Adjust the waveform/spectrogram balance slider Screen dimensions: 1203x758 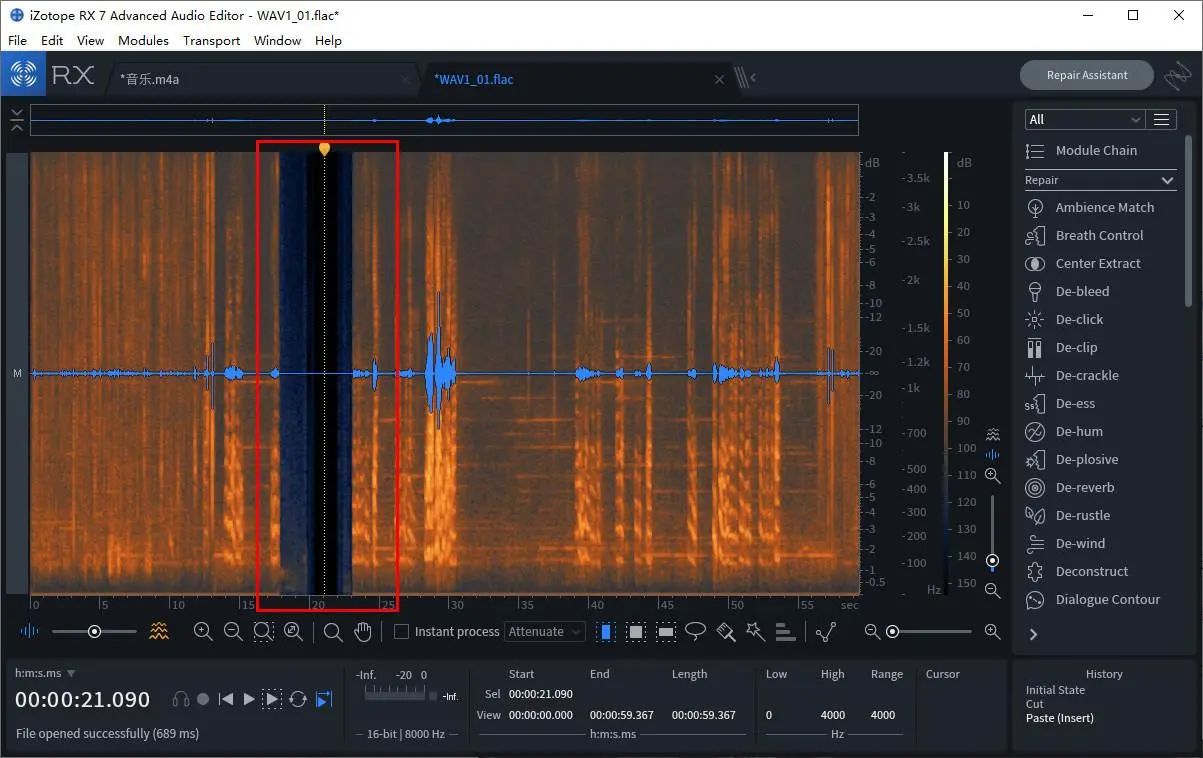(94, 631)
